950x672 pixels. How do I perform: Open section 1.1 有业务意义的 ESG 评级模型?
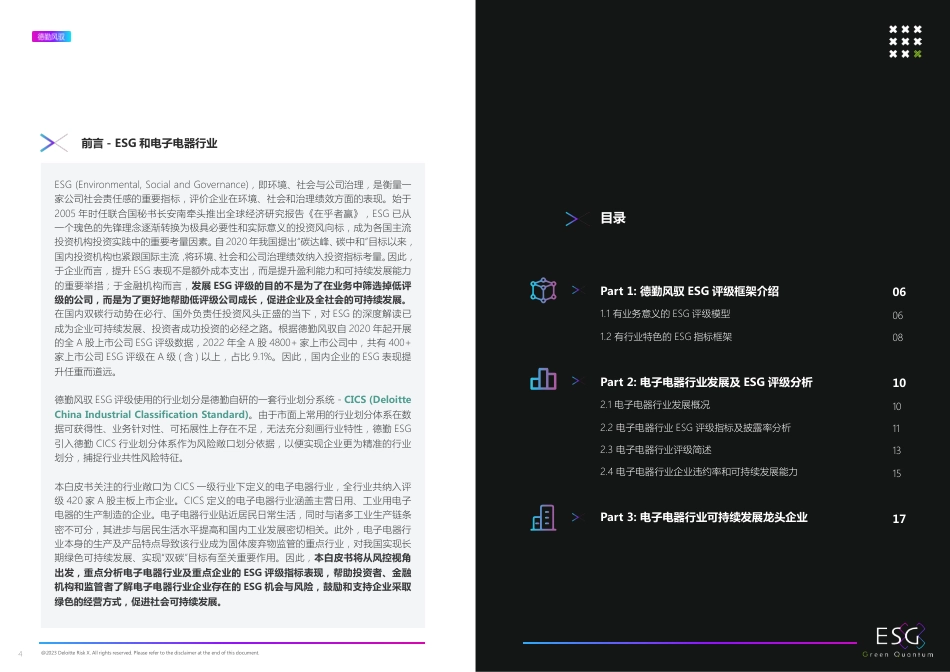(665, 314)
